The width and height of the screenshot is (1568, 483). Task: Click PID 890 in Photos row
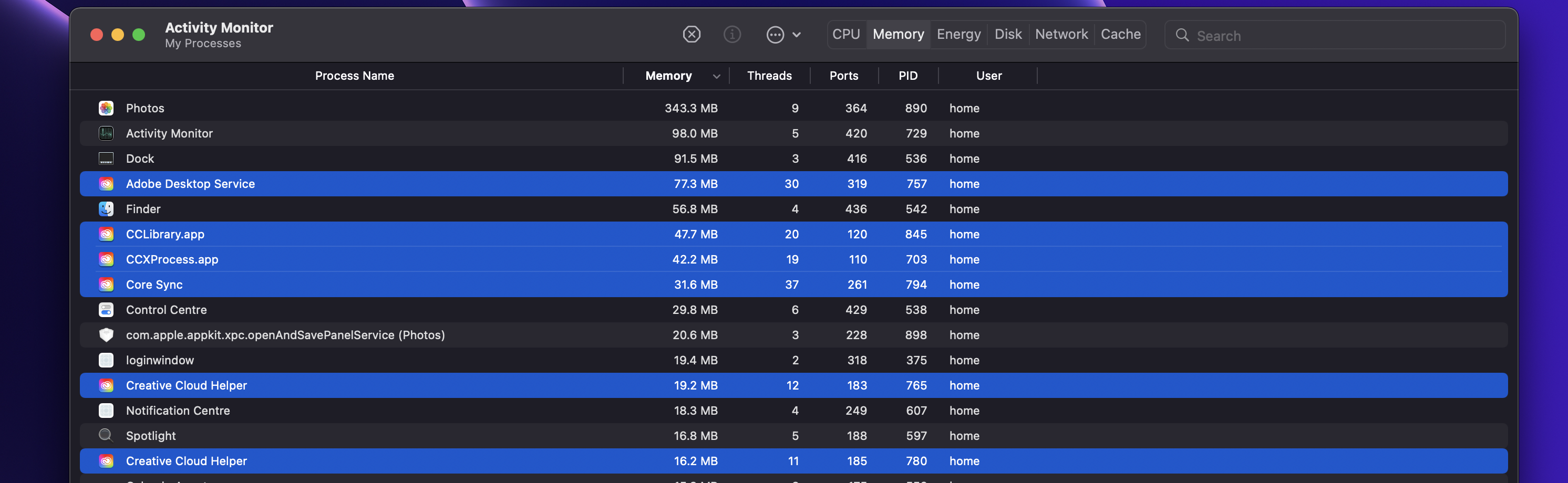[x=915, y=108]
